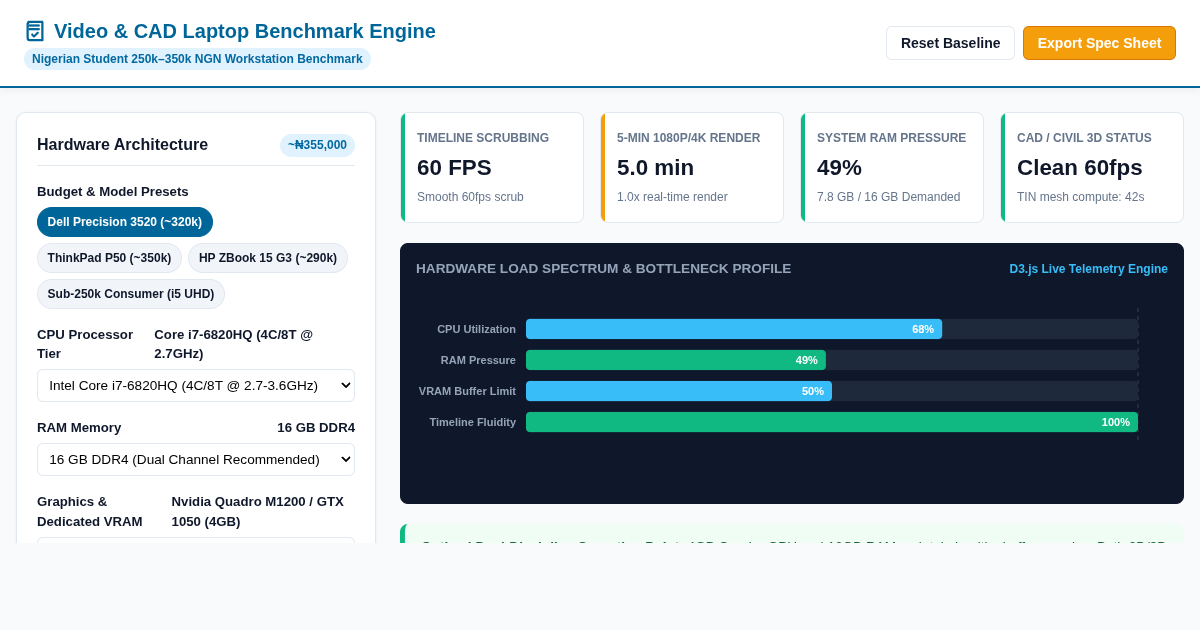
Task: Click the 5.0 min render value
Action: (x=655, y=167)
